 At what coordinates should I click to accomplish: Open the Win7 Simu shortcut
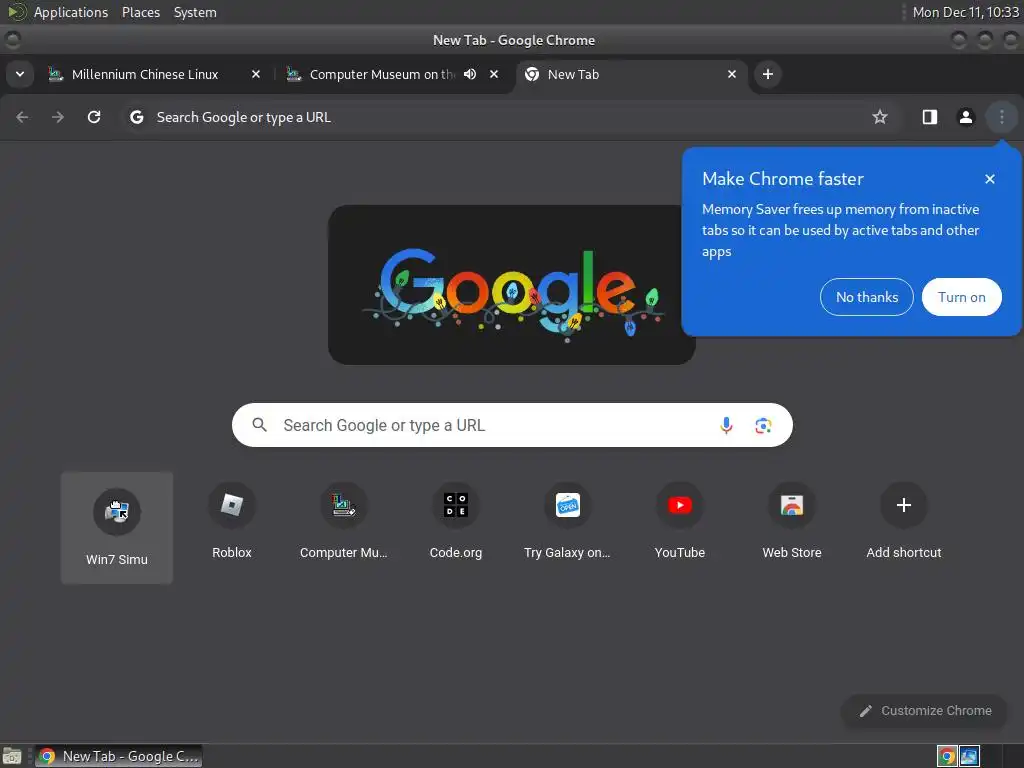click(x=117, y=528)
